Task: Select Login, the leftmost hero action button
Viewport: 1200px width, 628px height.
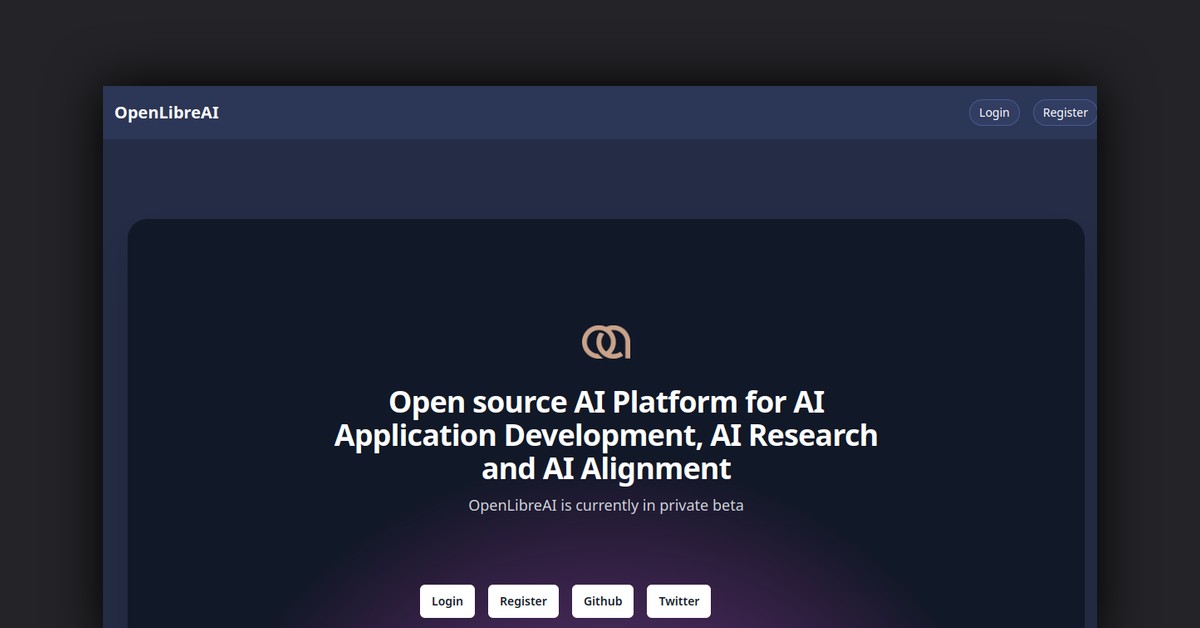Action: pos(447,601)
